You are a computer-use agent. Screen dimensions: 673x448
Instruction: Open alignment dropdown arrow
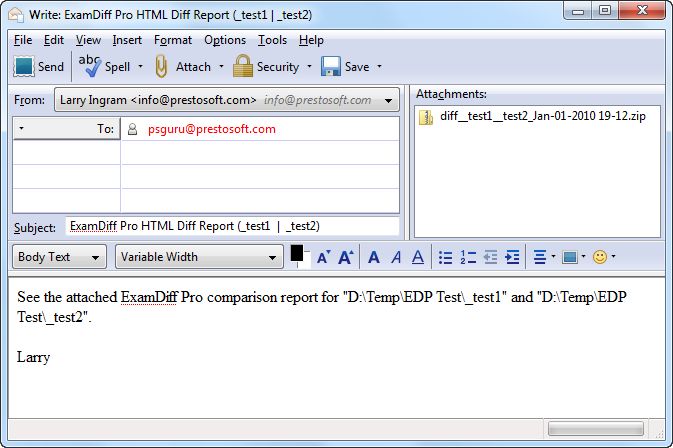coord(553,256)
